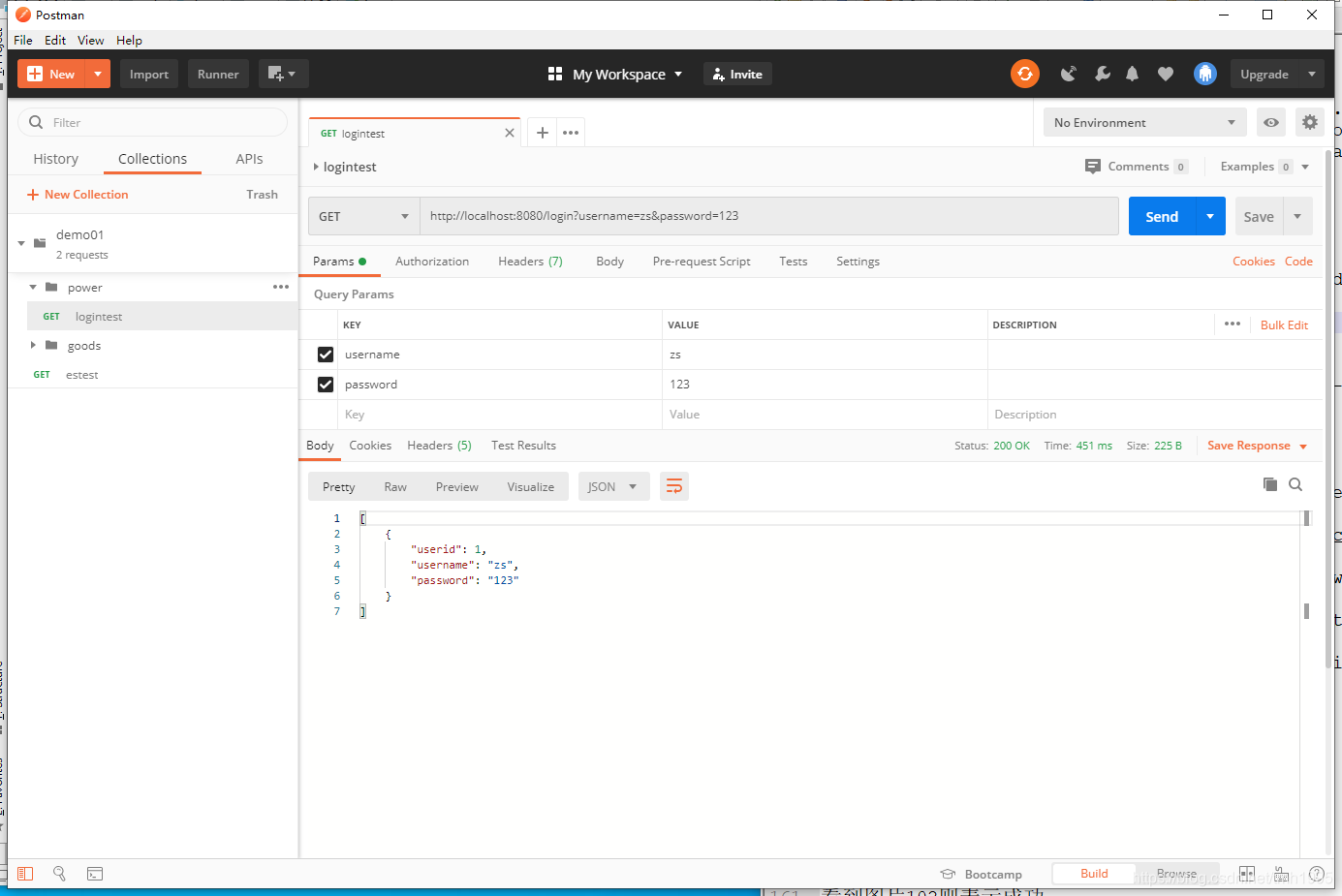Image resolution: width=1342 pixels, height=896 pixels.
Task: Open the tab options ellipsis menu
Action: [571, 133]
